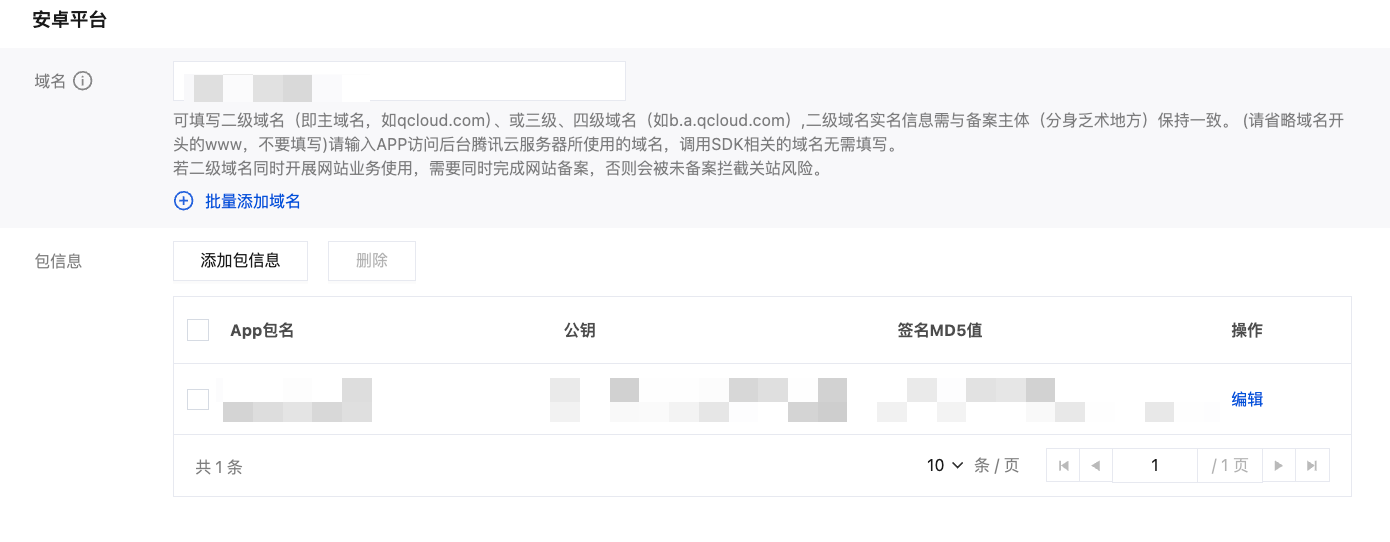The image size is (1390, 542).
Task: Go to the next page arrow
Action: click(1278, 465)
